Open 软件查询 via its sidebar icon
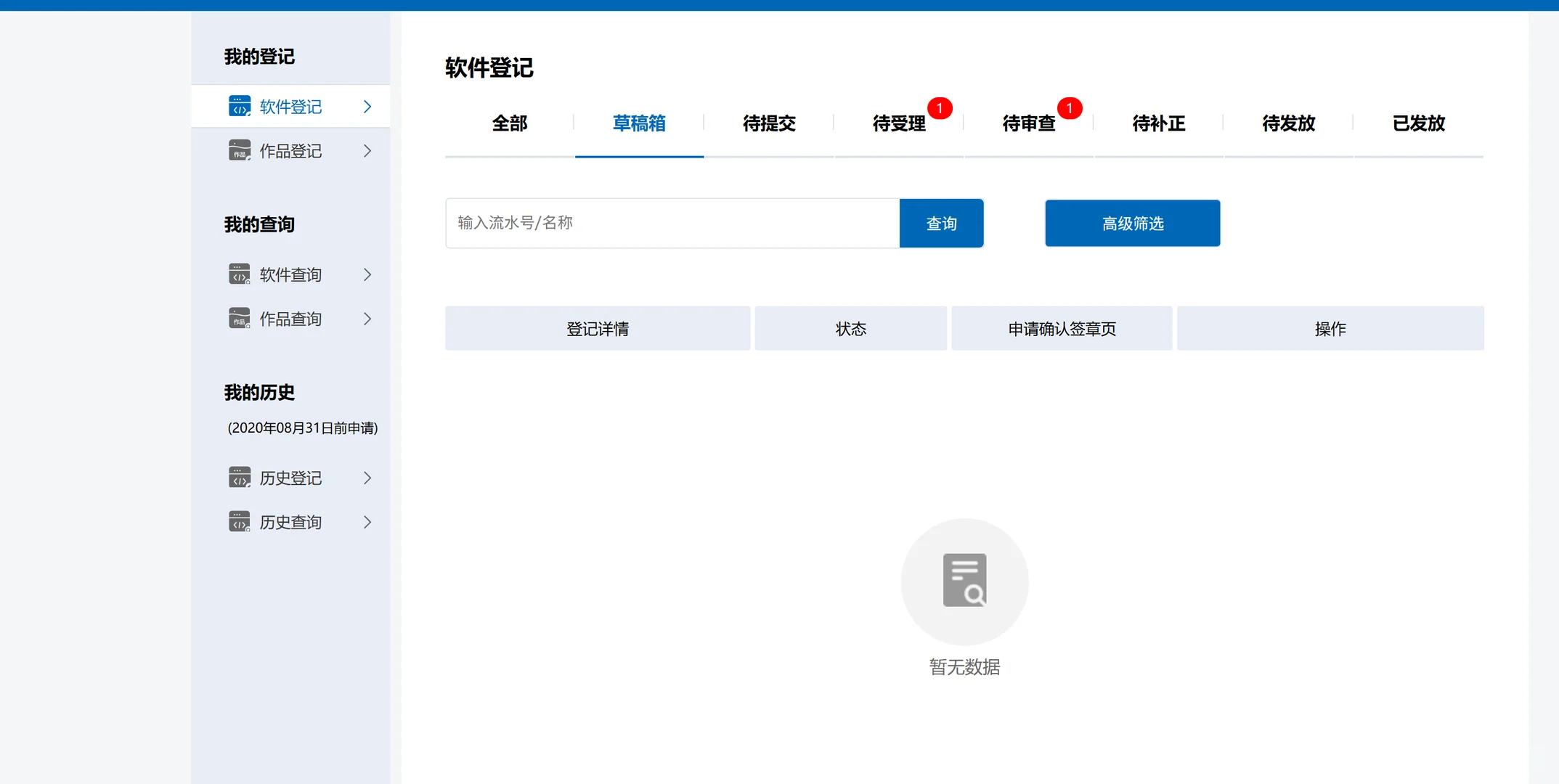The width and height of the screenshot is (1559, 784). point(239,274)
